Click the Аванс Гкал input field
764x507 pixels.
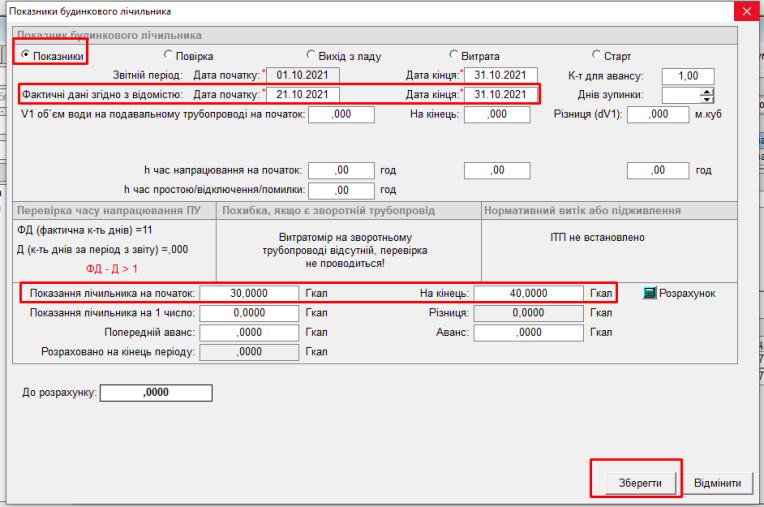pos(528,333)
